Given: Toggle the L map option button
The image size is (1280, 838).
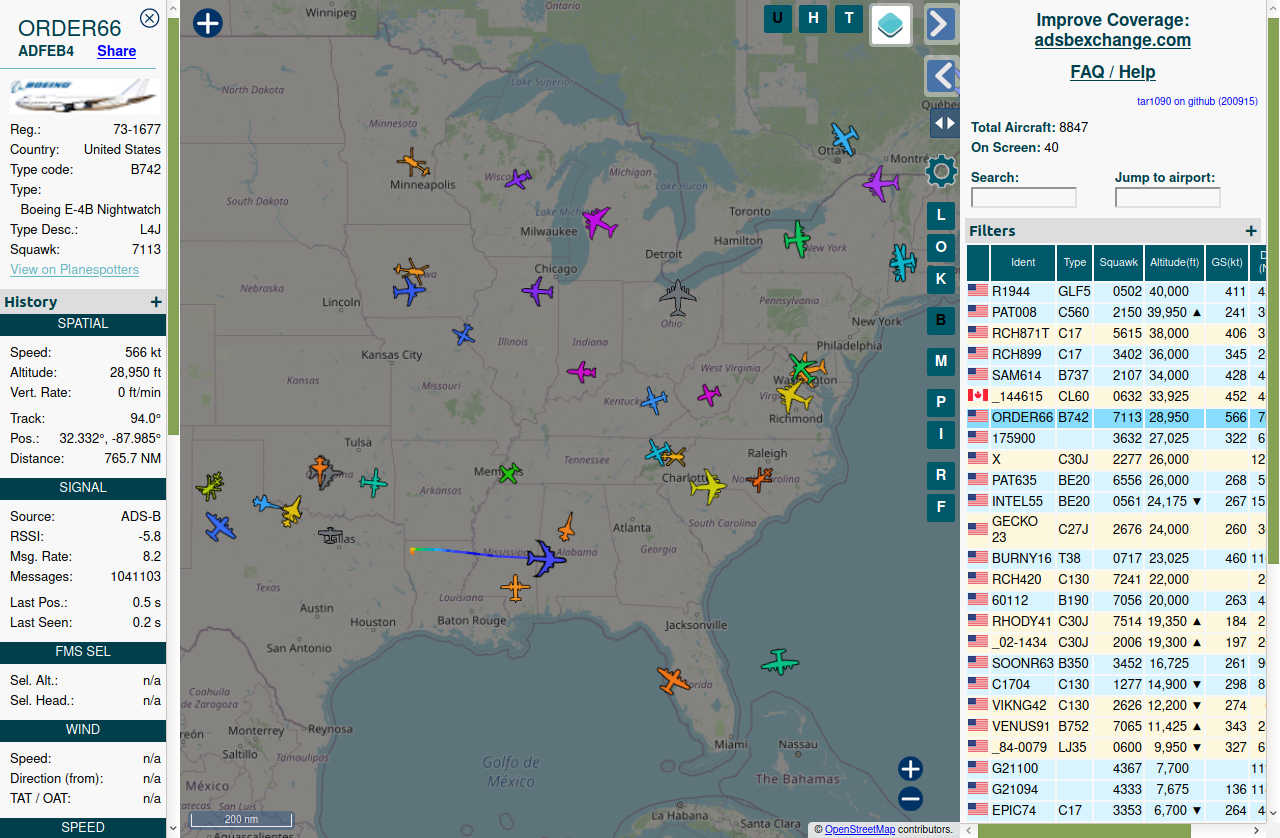Looking at the screenshot, I should tap(941, 215).
